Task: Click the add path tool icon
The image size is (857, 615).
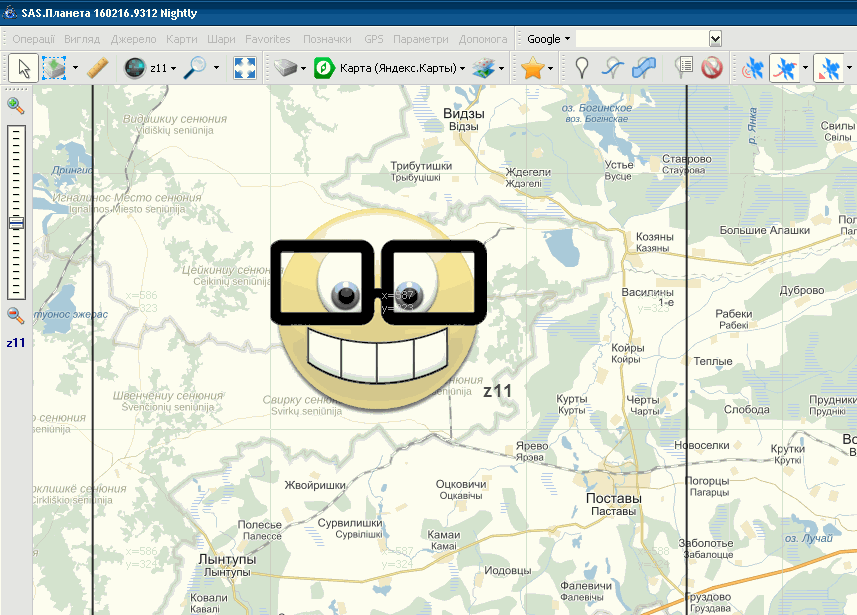Action: tap(613, 68)
